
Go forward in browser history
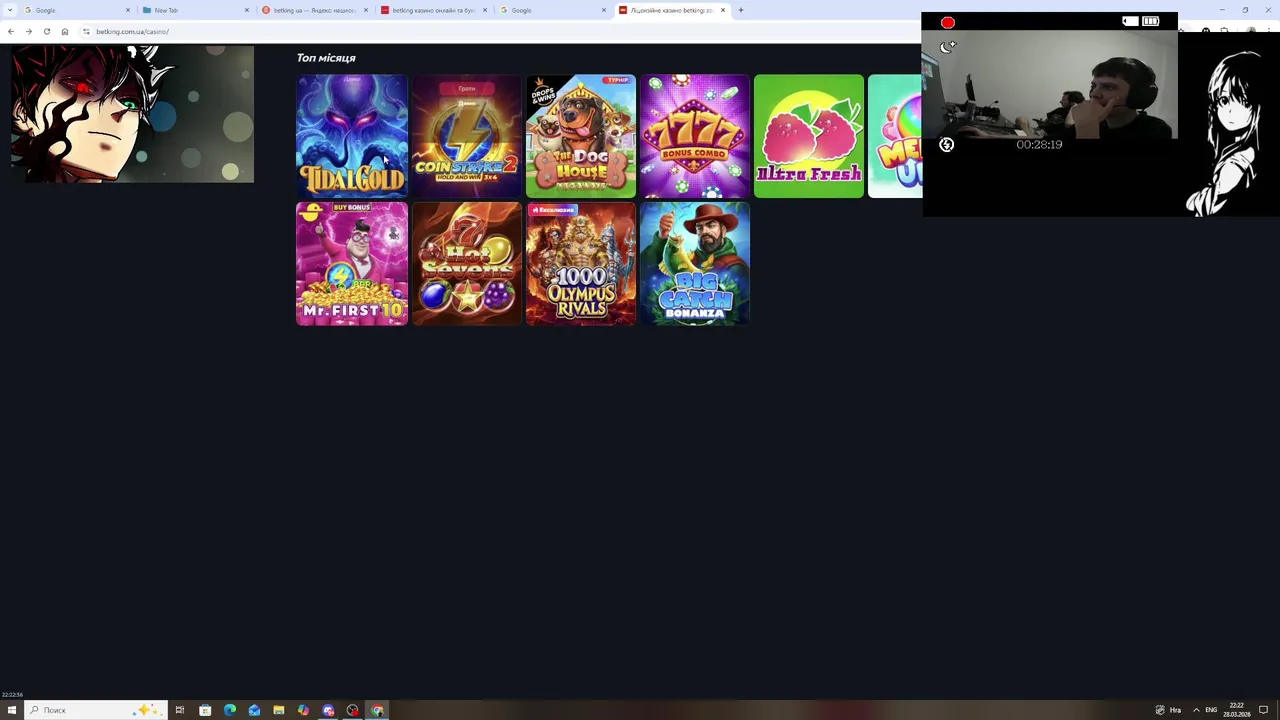click(x=28, y=31)
